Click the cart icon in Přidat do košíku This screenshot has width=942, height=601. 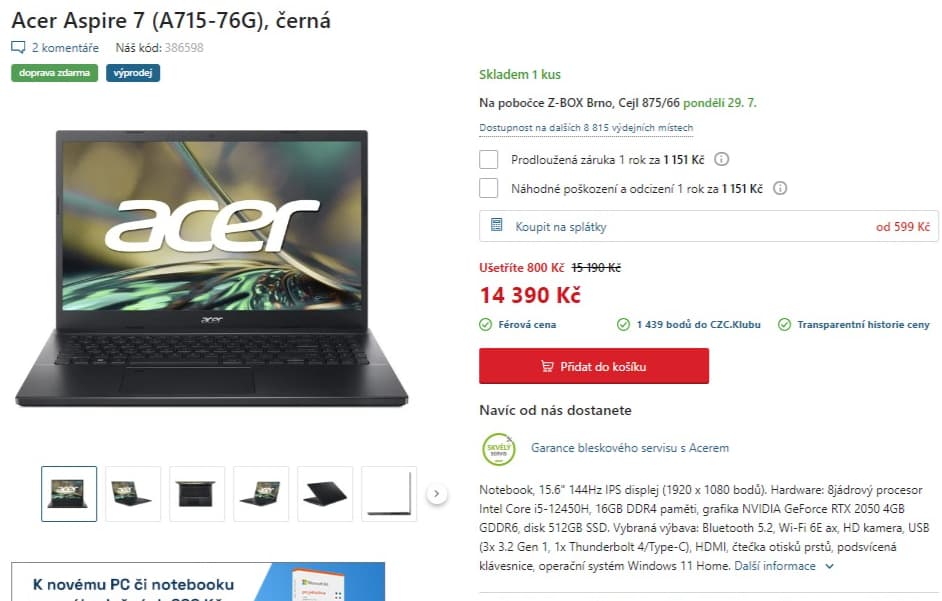coord(547,366)
